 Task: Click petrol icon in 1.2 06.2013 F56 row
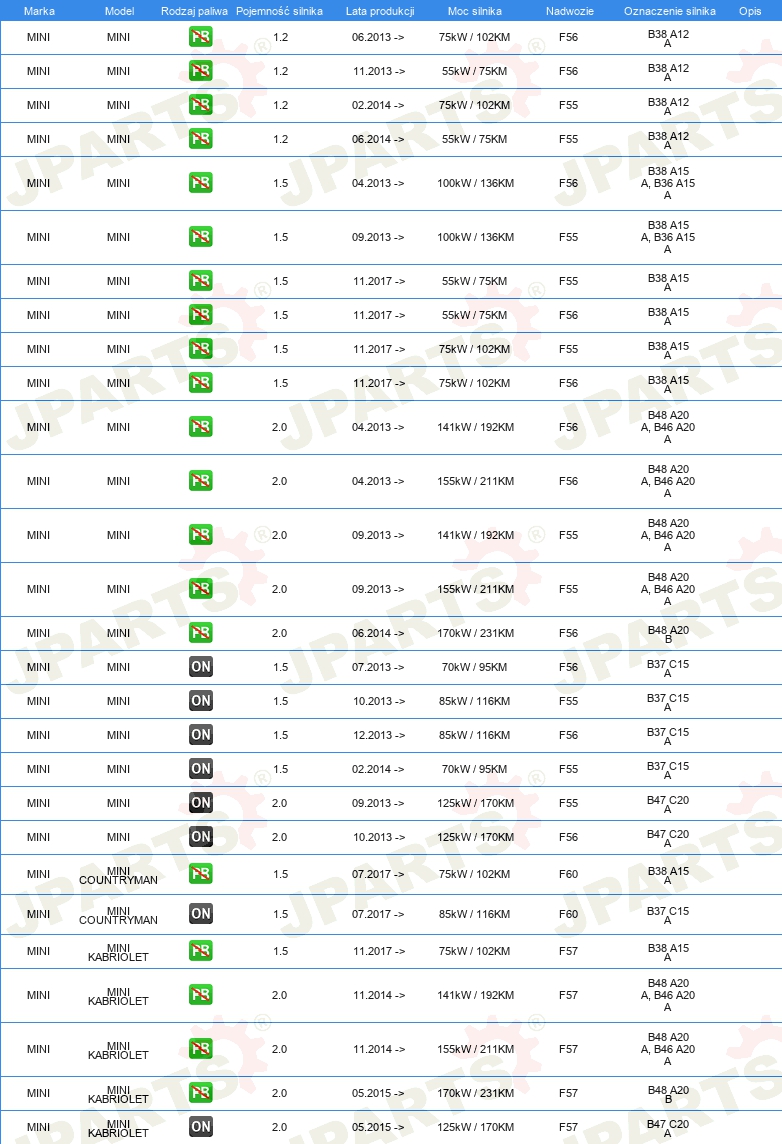click(x=201, y=36)
